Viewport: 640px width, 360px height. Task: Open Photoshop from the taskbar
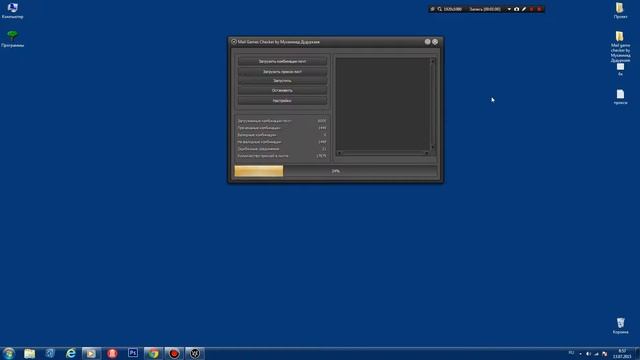(133, 353)
